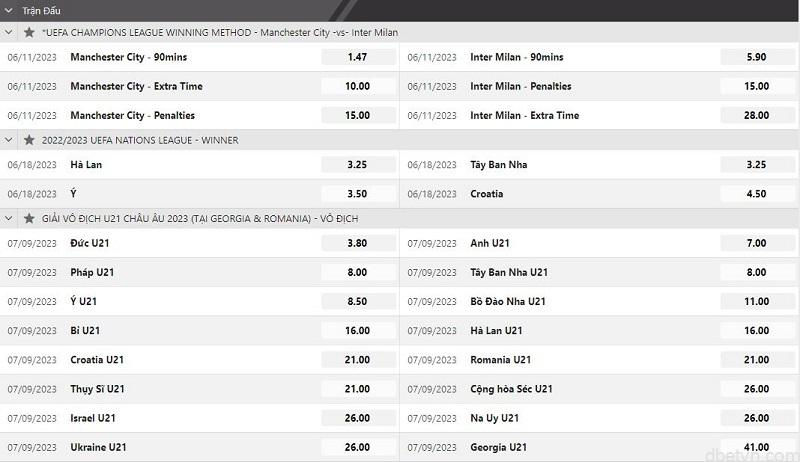The height and width of the screenshot is (462, 800).
Task: Click Romania U21 odds 21.00
Action: 757,360
